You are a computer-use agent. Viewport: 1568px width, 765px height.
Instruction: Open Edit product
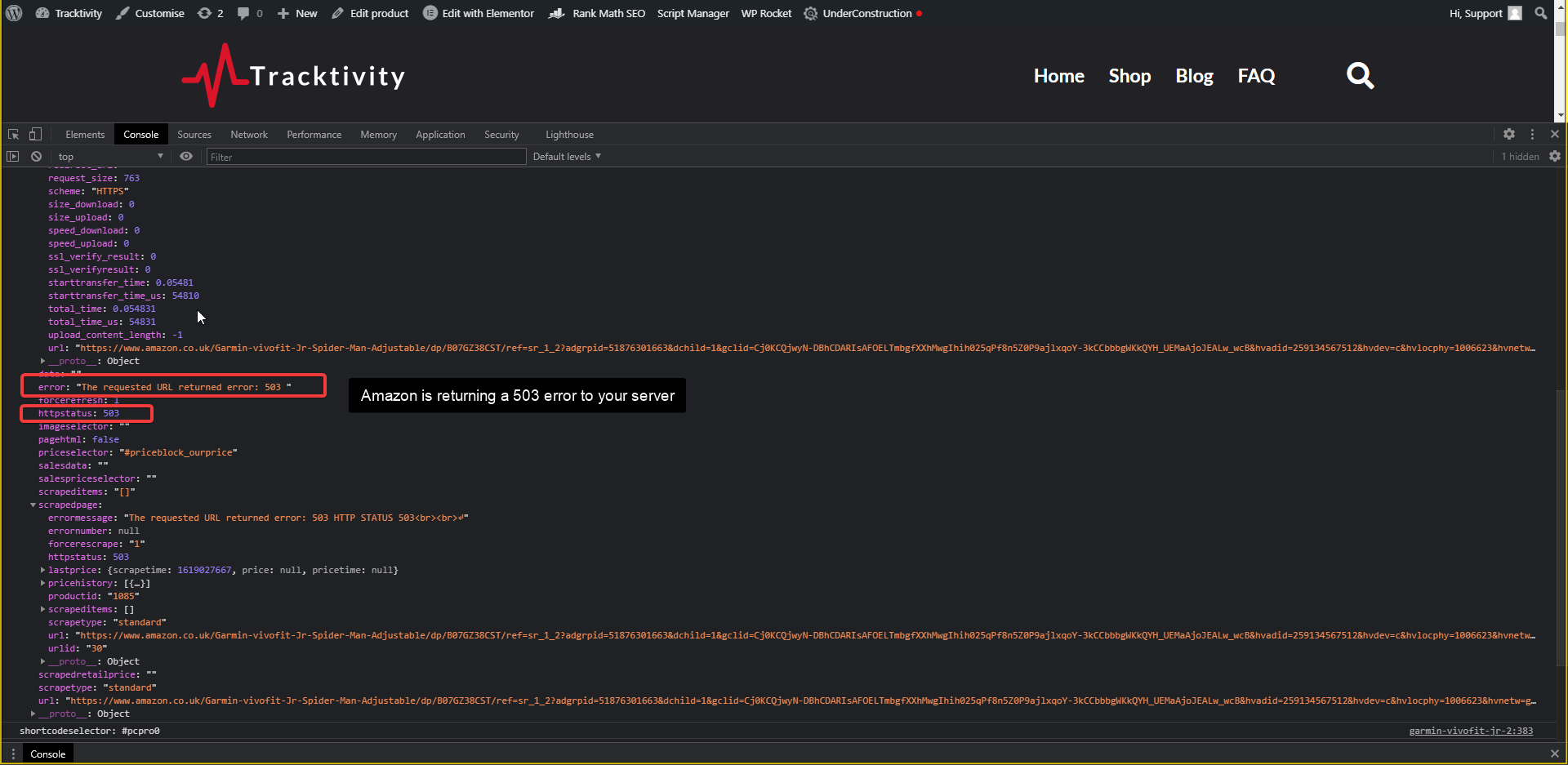coord(370,13)
